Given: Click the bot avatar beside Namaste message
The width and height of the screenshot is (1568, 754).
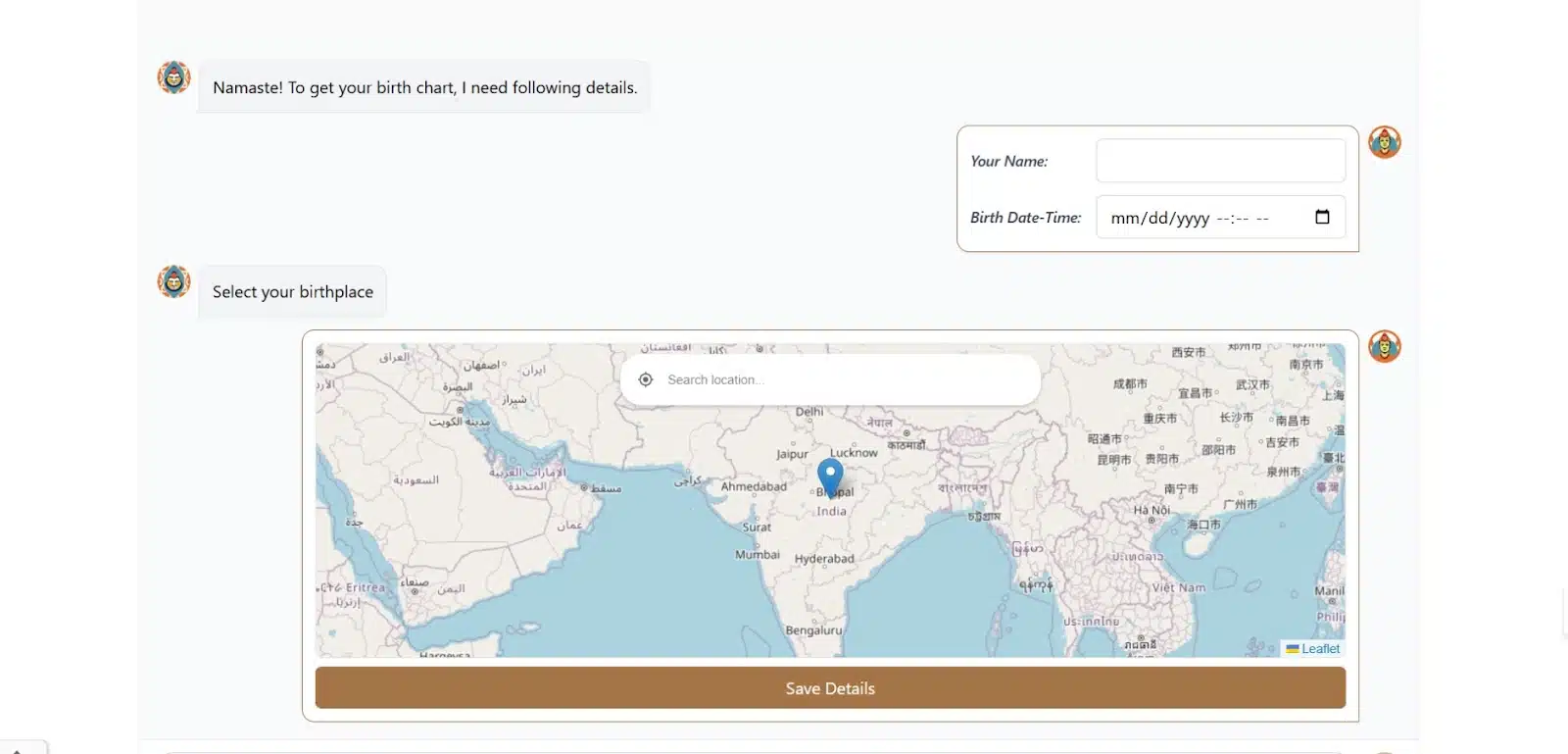Looking at the screenshot, I should 174,77.
